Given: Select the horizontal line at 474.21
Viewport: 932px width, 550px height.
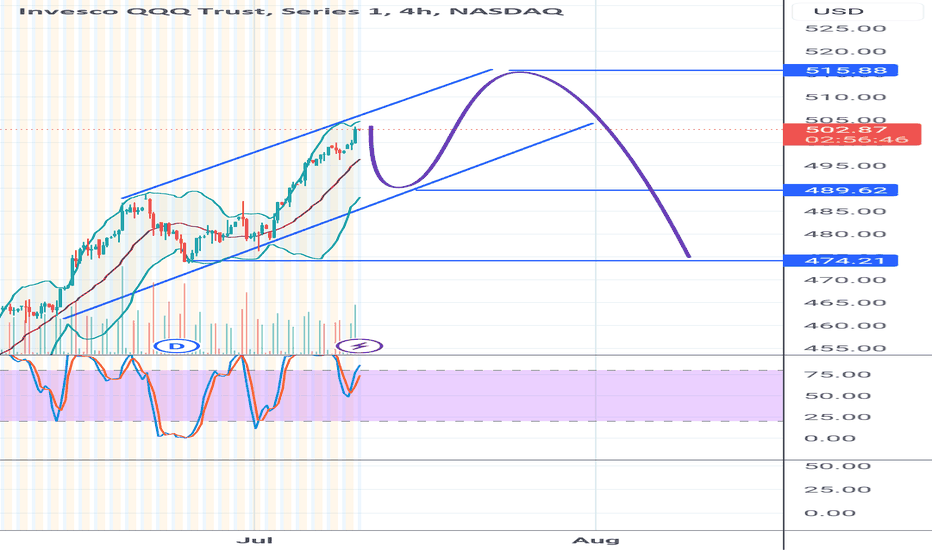Looking at the screenshot, I should tap(487, 260).
